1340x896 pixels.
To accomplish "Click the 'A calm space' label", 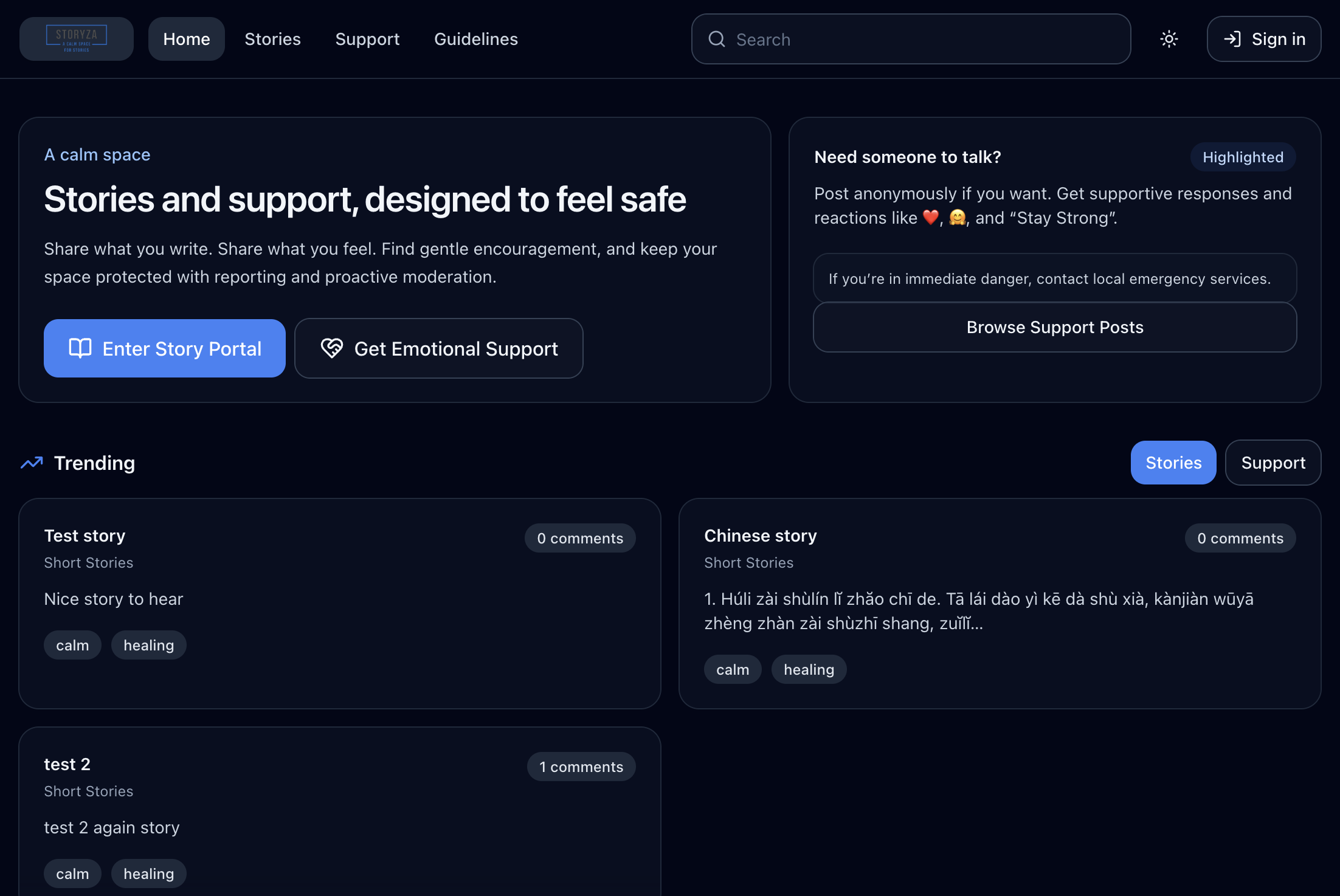I will point(97,155).
